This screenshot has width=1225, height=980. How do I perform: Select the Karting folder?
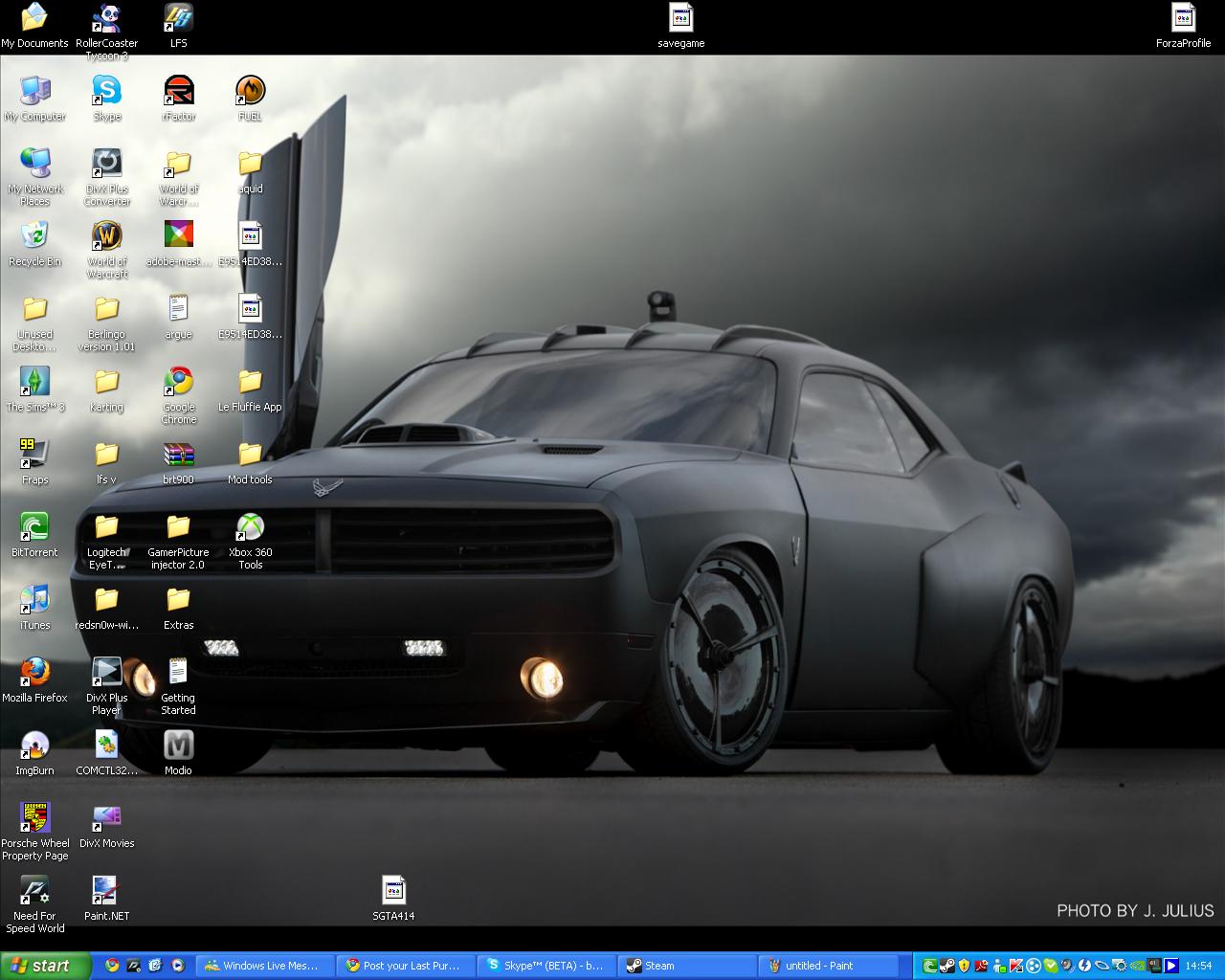click(x=106, y=390)
